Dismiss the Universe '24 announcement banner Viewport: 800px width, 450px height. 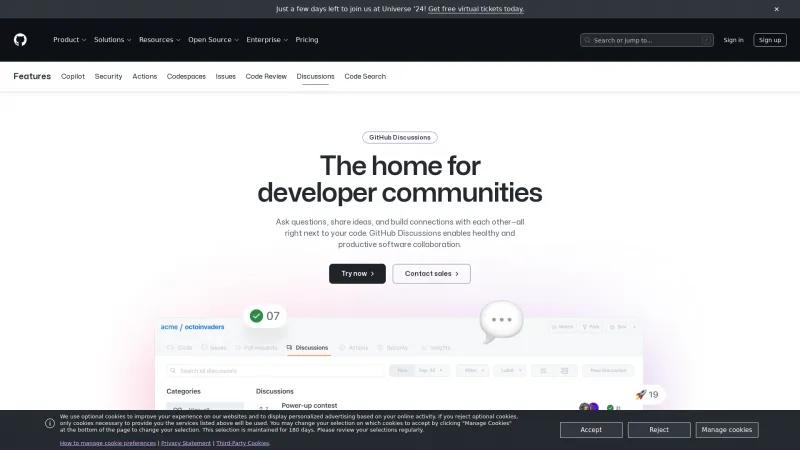pos(777,9)
